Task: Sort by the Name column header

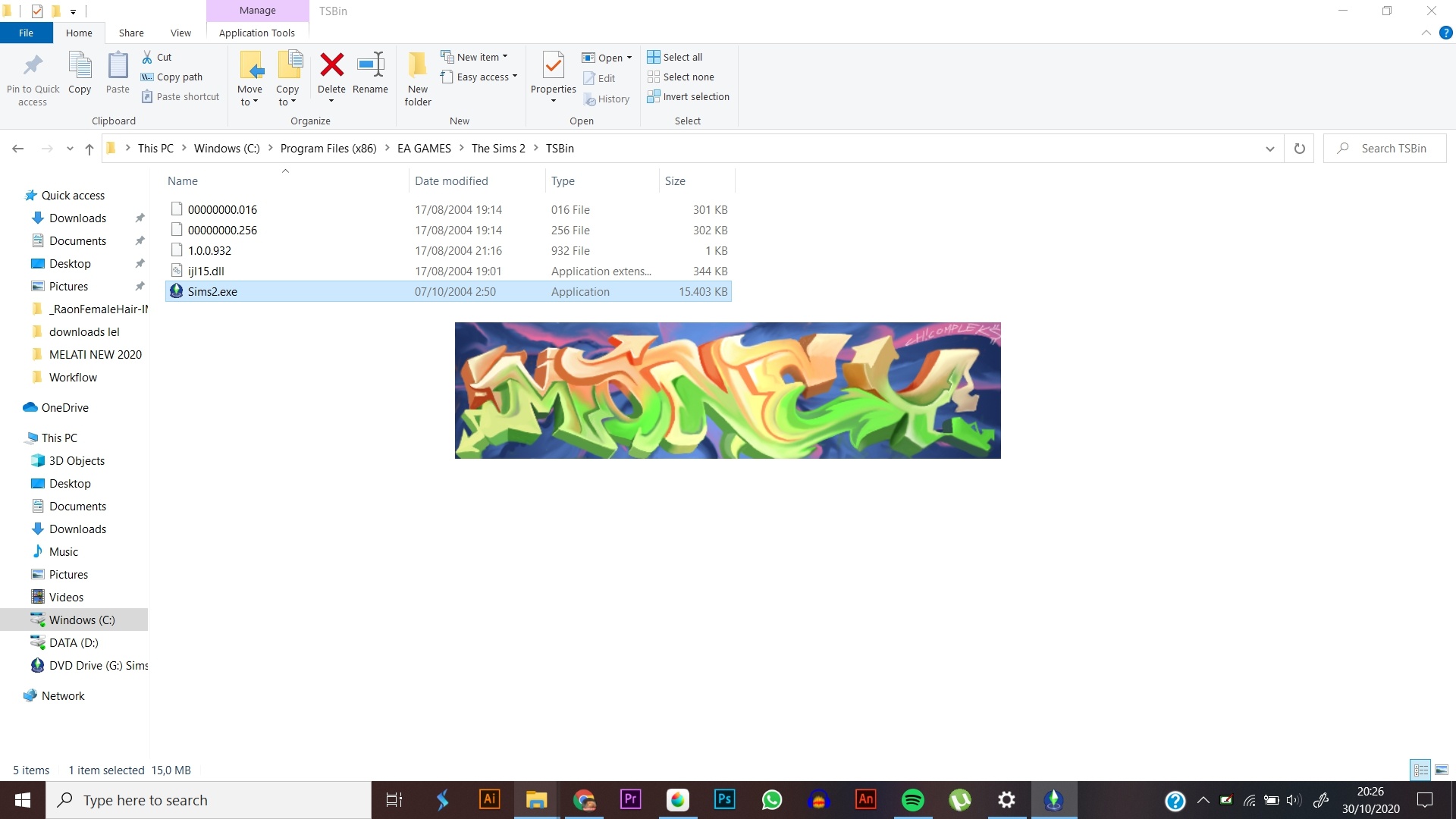Action: pyautogui.click(x=287, y=180)
